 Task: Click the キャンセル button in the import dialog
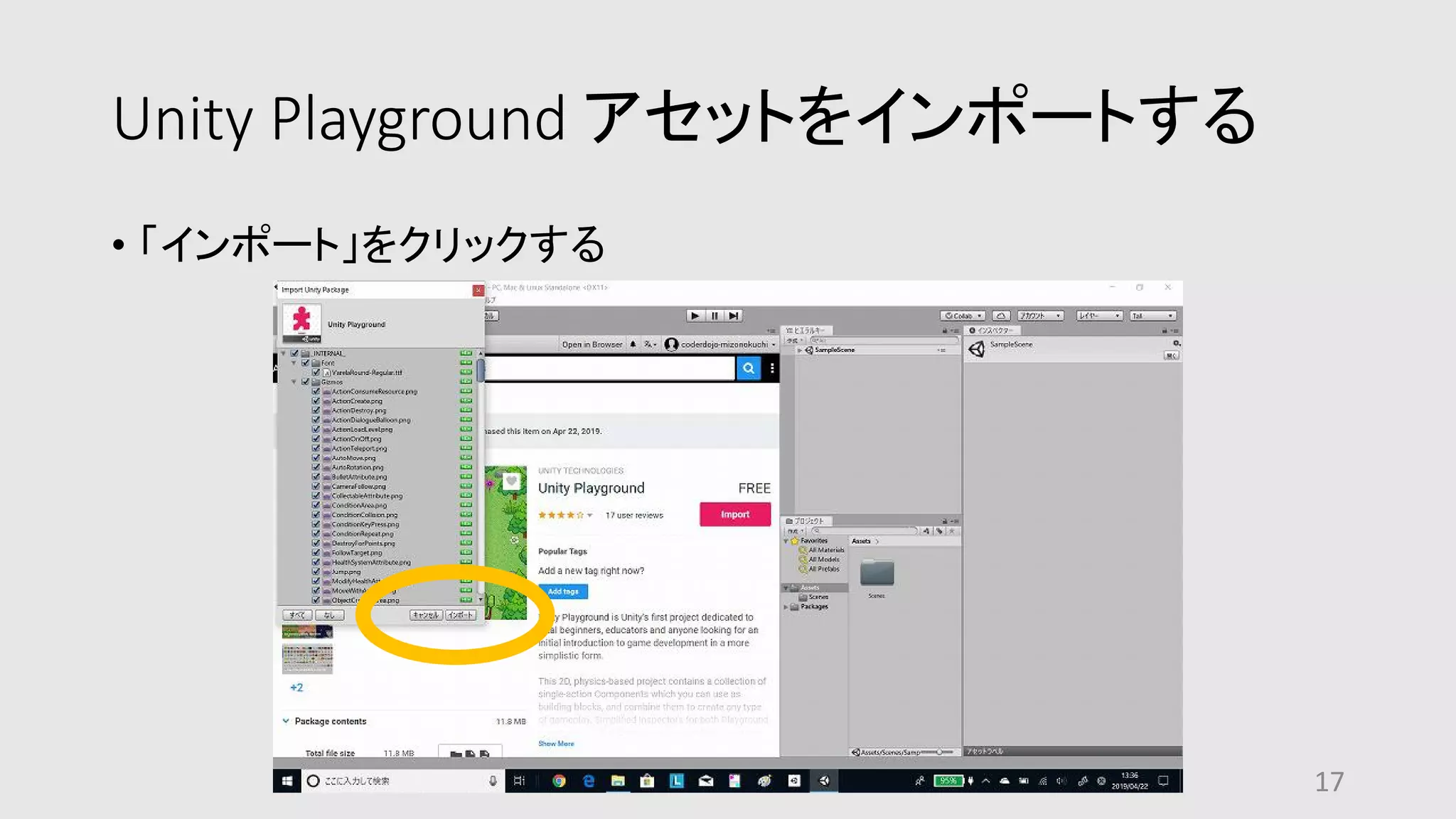[x=426, y=615]
